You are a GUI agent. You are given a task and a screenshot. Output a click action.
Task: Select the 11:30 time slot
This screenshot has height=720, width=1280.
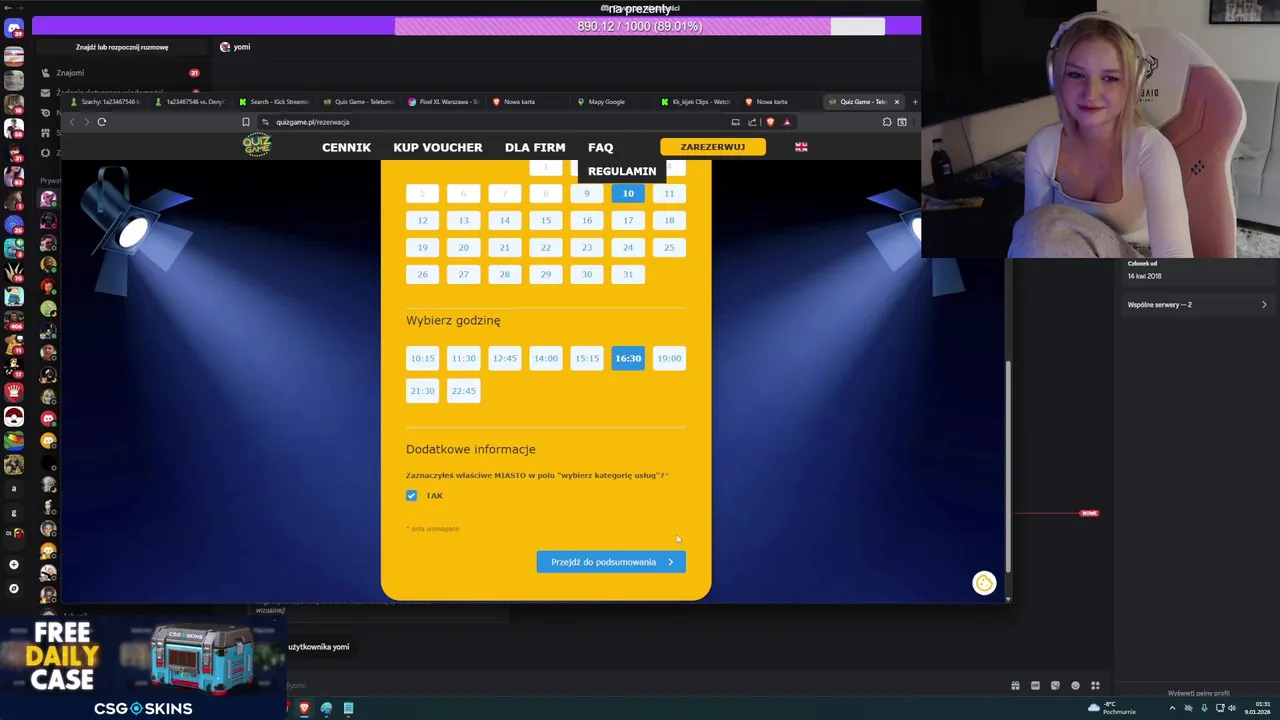point(463,358)
